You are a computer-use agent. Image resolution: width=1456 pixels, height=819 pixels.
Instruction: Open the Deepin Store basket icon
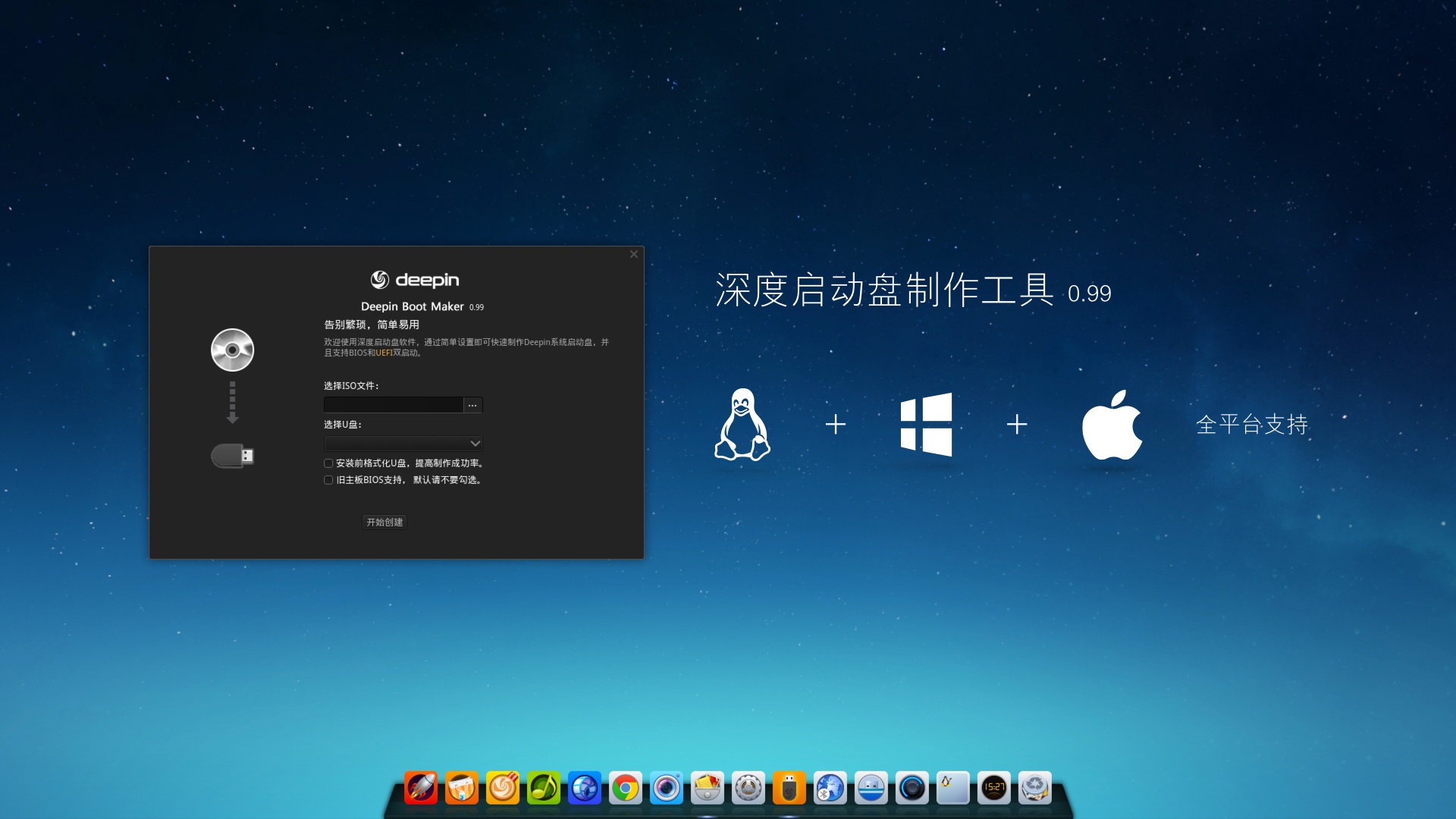[462, 788]
